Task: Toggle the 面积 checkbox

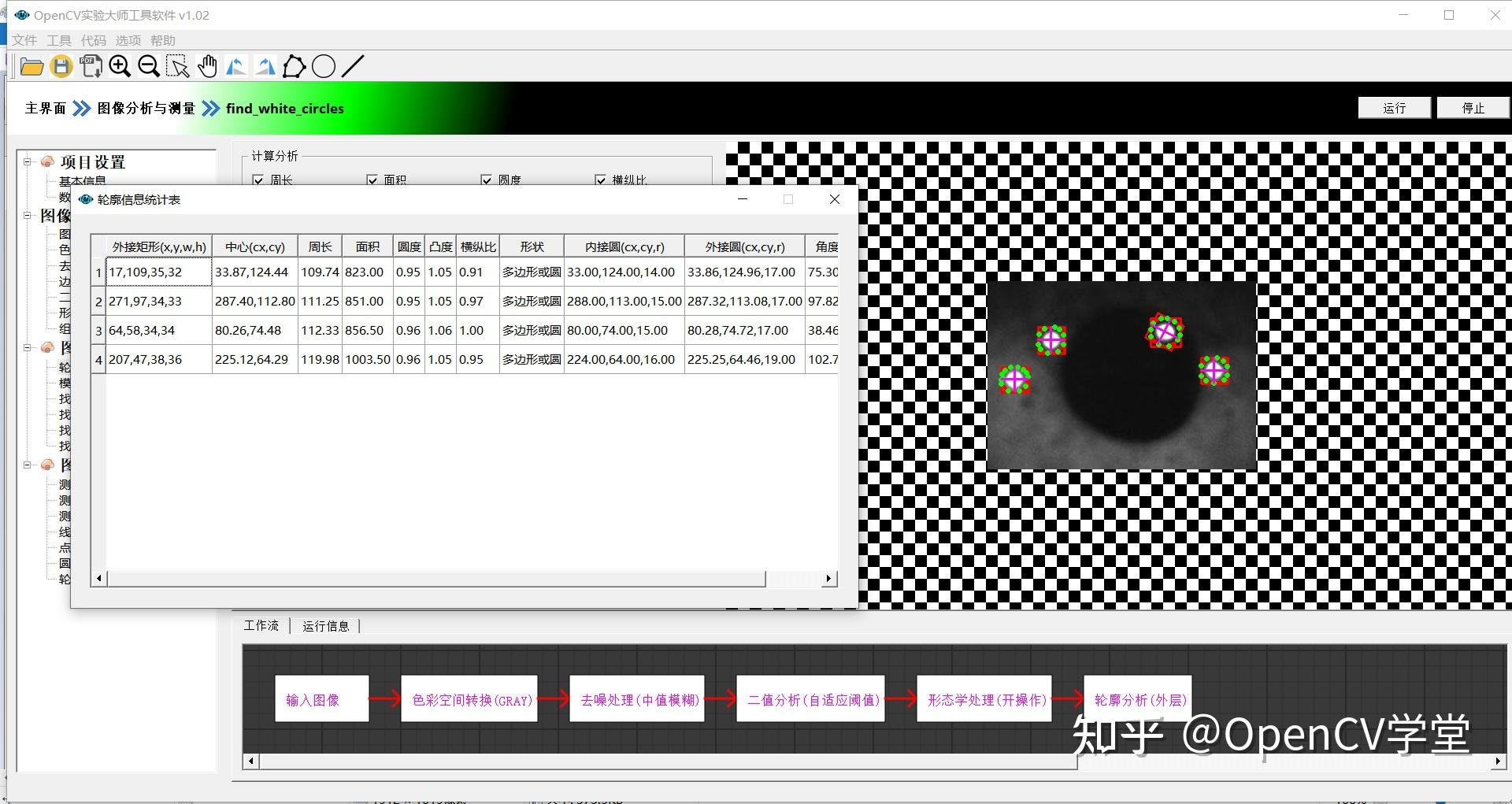Action: [372, 180]
